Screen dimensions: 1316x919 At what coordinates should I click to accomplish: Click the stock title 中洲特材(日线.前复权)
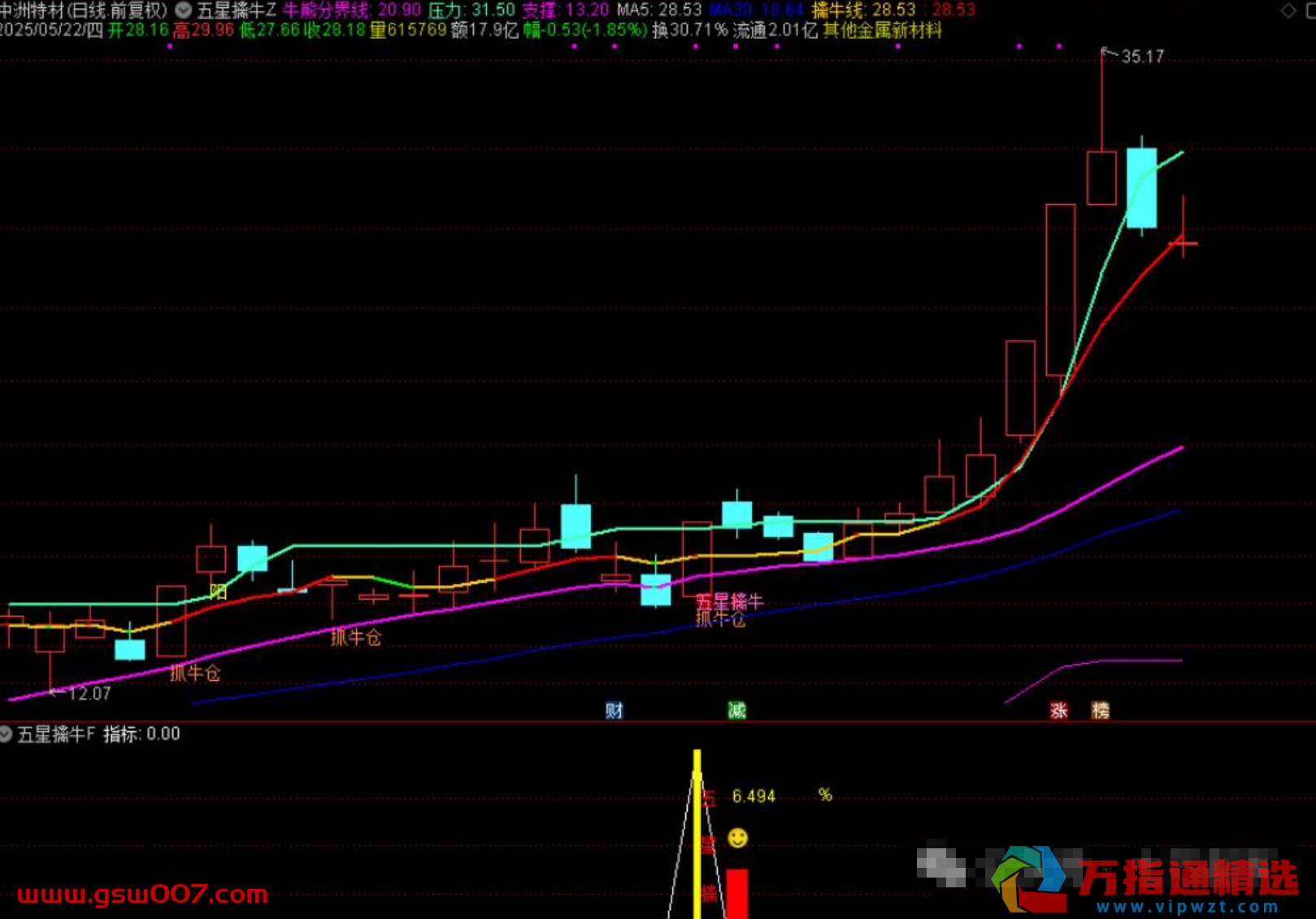click(84, 11)
